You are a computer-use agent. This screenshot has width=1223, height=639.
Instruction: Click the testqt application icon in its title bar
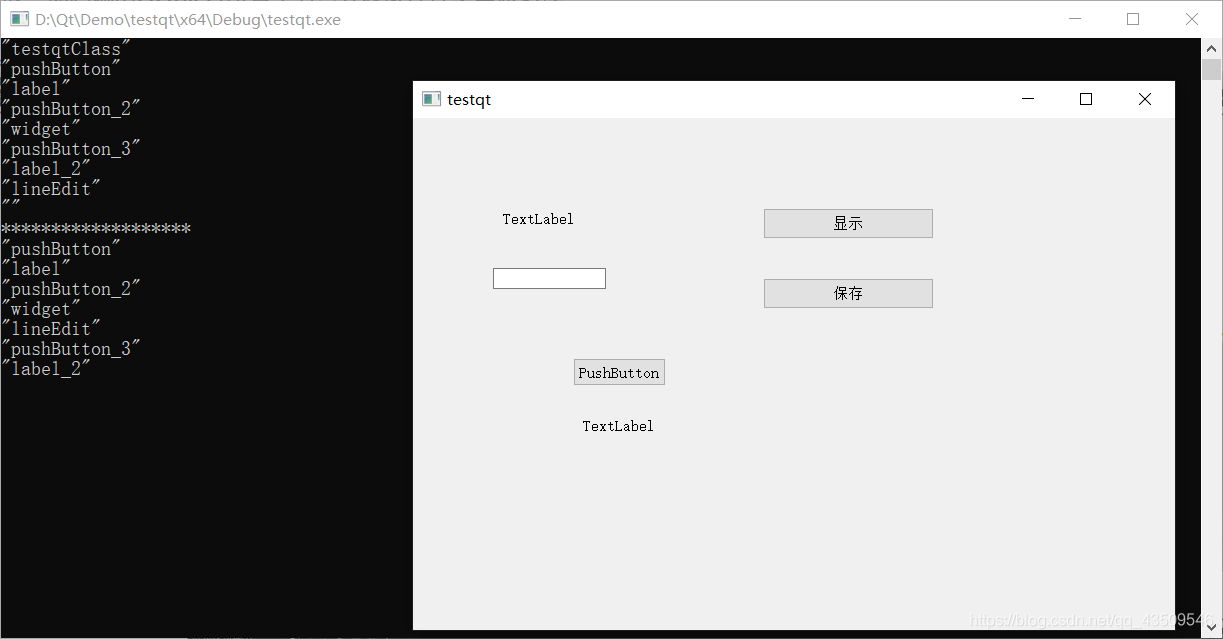click(431, 99)
